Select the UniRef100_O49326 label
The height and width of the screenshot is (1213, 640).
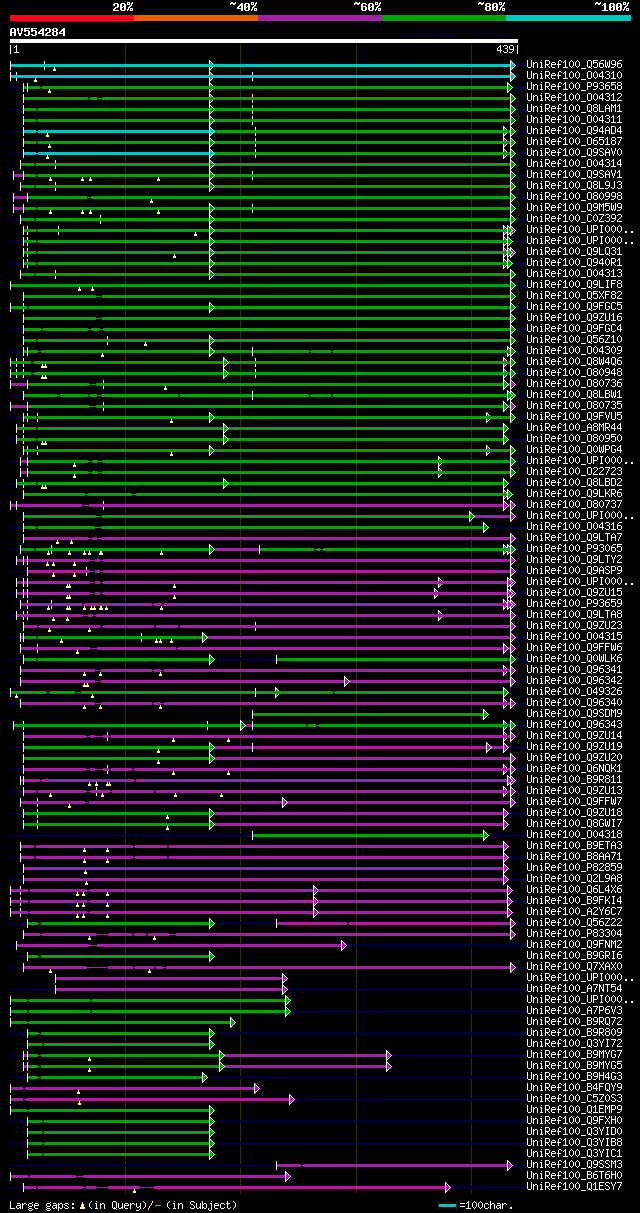[574, 691]
